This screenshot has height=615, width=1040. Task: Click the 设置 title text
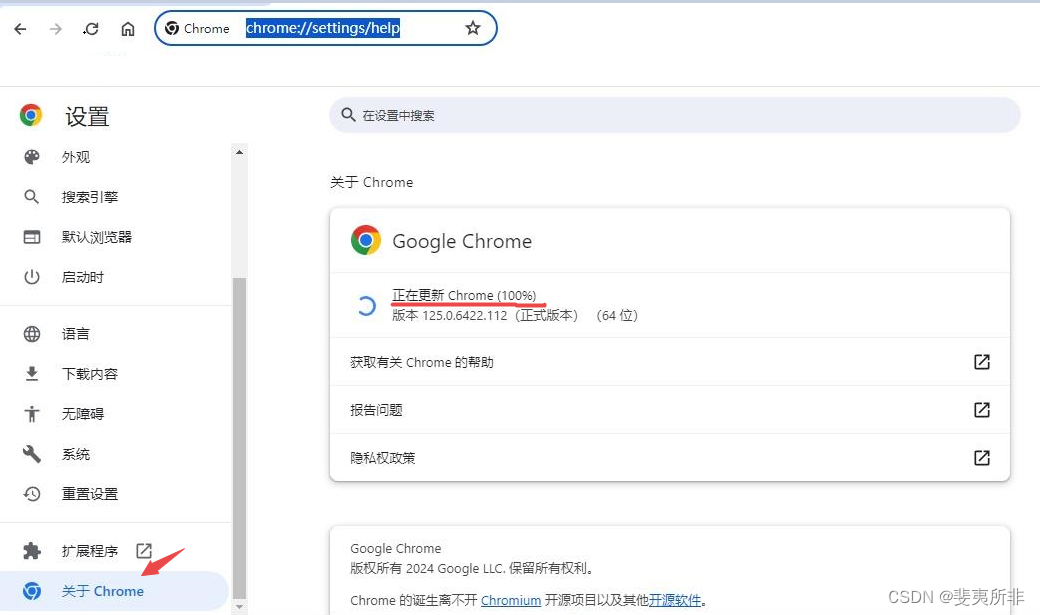tap(87, 117)
